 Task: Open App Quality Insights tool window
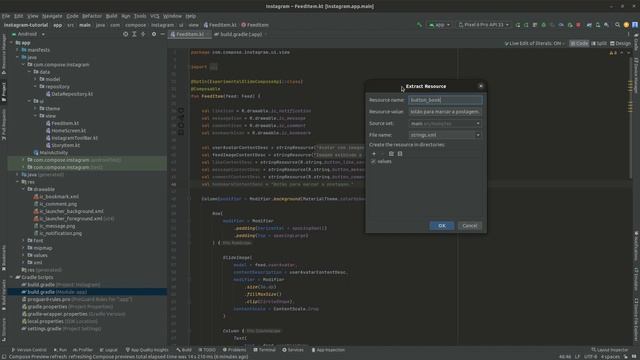point(147,350)
